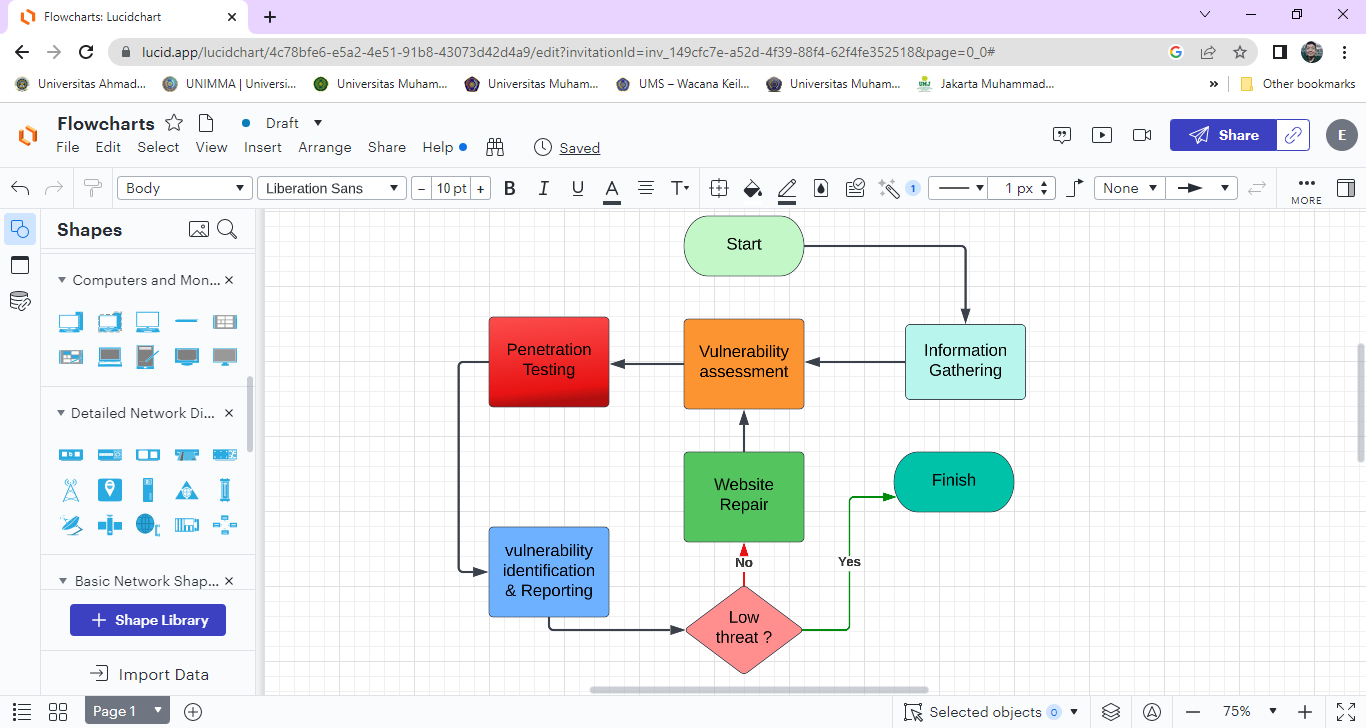Open the Layers icon in the bottom bar
This screenshot has height=728, width=1366.
1111,712
